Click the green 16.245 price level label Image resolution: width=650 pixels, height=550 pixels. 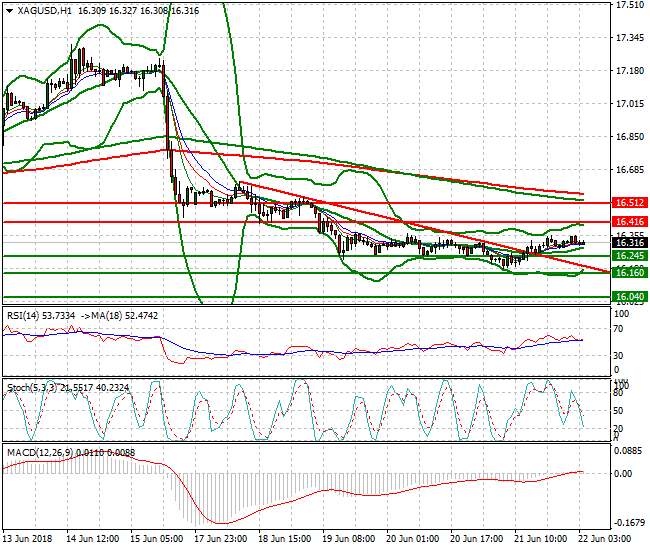630,256
